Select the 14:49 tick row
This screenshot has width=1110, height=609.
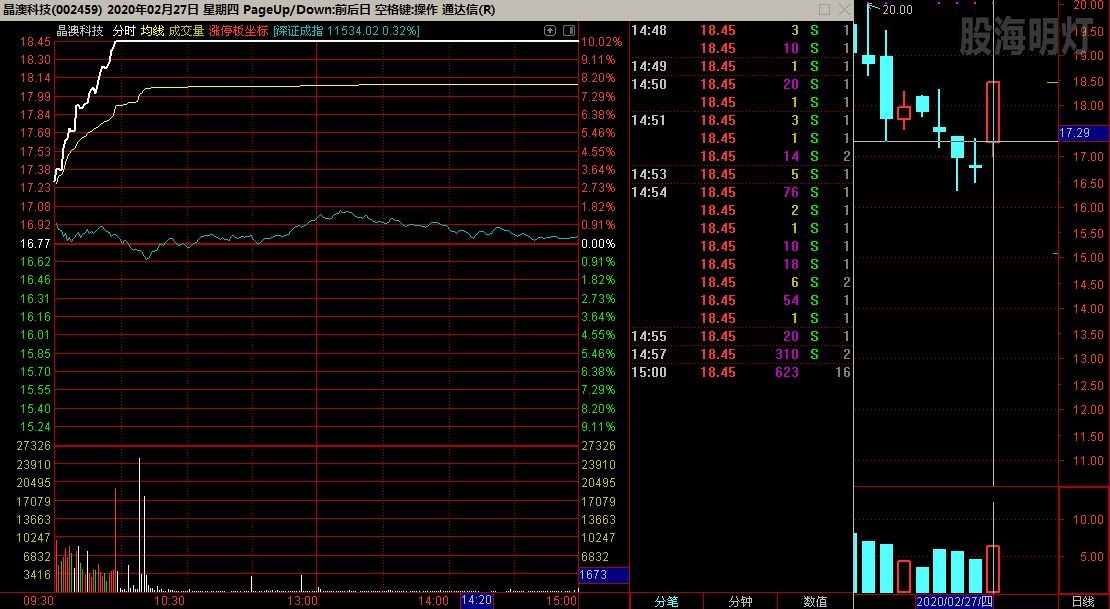[x=740, y=66]
